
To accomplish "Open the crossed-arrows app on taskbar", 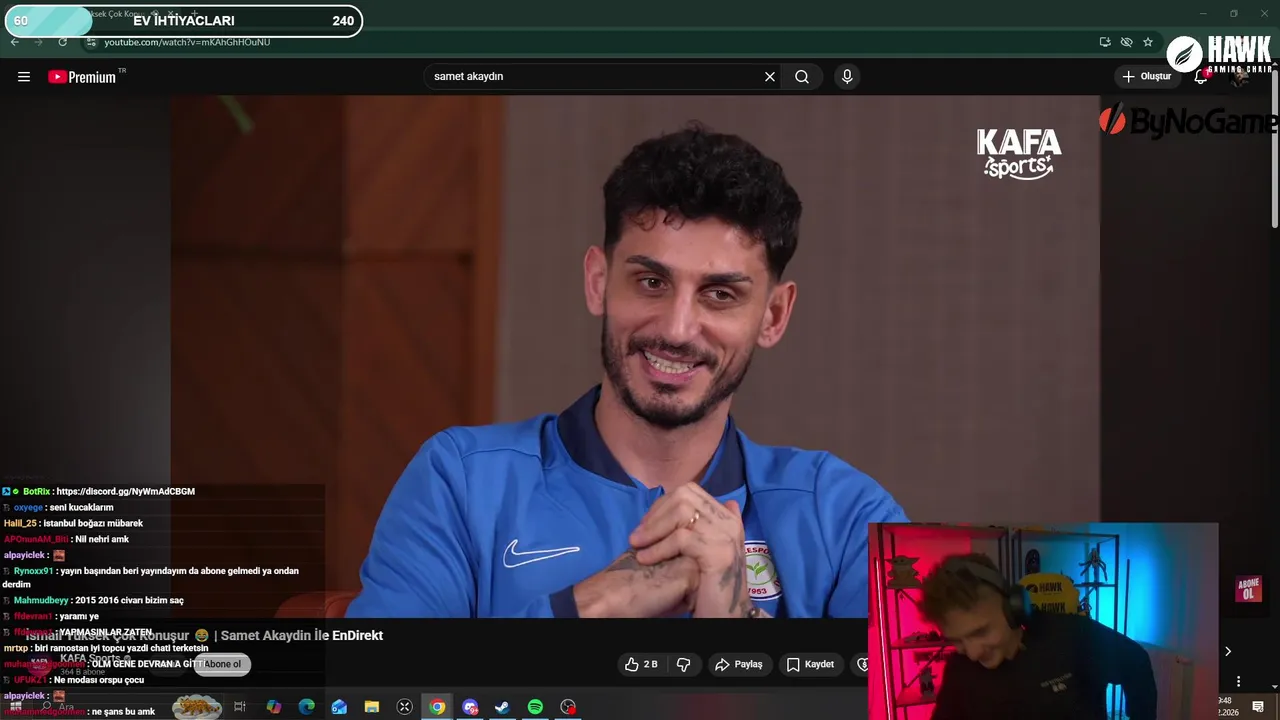I will coord(405,707).
